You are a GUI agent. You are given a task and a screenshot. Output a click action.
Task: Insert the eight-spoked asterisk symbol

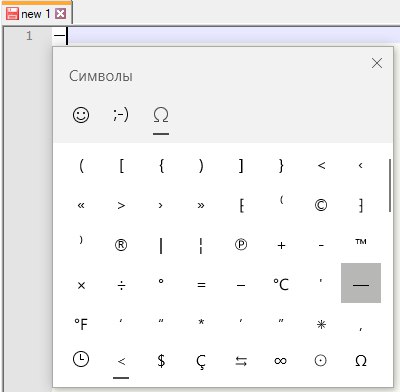point(321,325)
